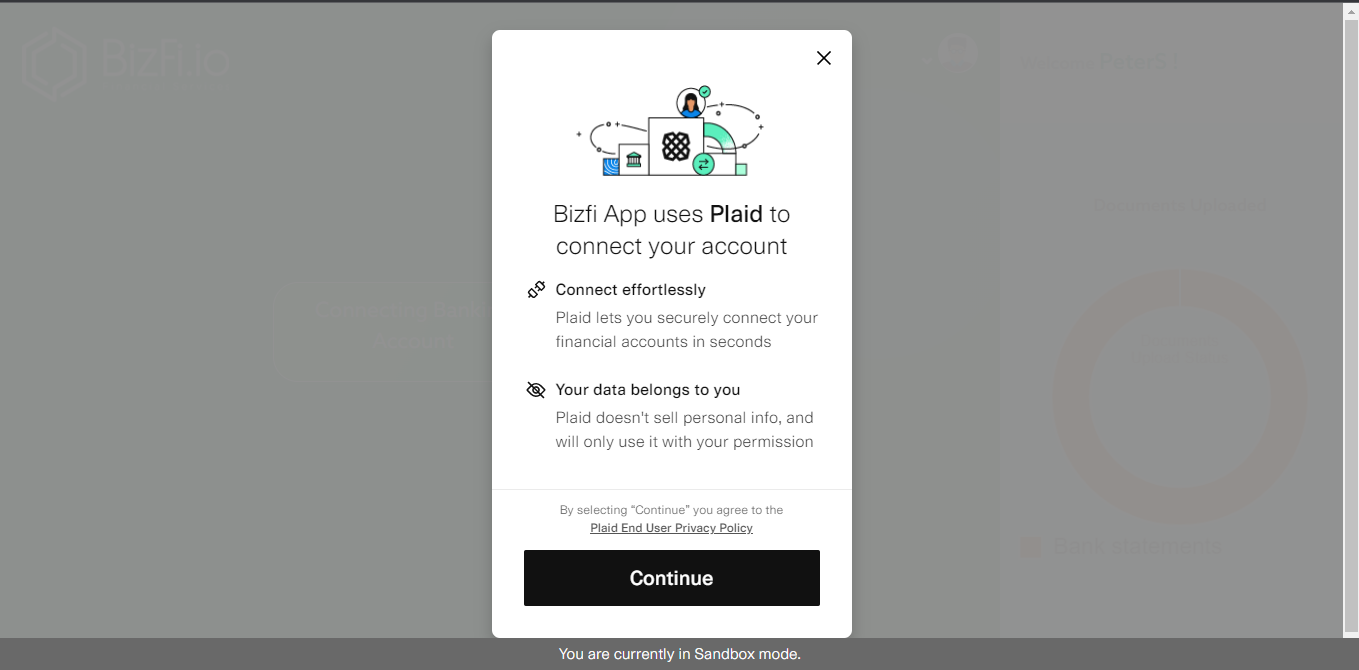Click the Bank statements legend color square
This screenshot has width=1359, height=670.
pos(1030,547)
